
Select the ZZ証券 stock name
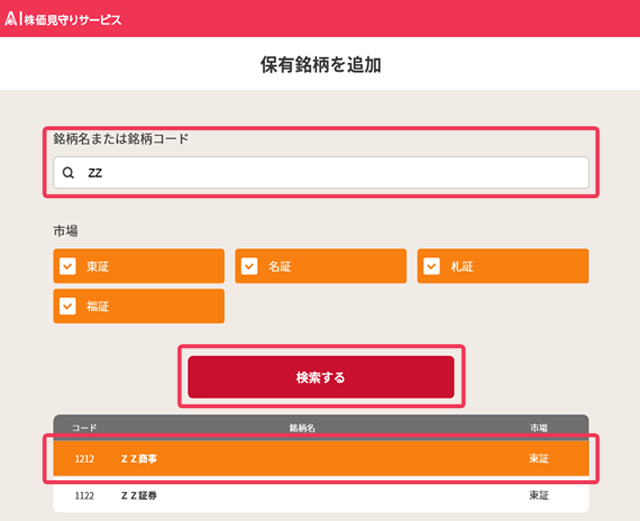click(x=139, y=496)
